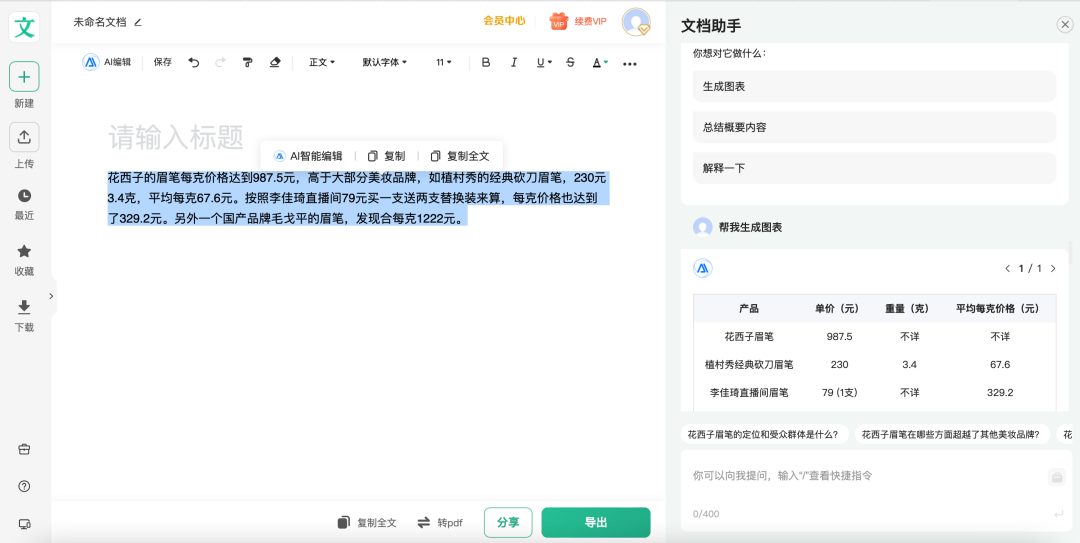Open the font color picker
1080x543 pixels.
(599, 62)
